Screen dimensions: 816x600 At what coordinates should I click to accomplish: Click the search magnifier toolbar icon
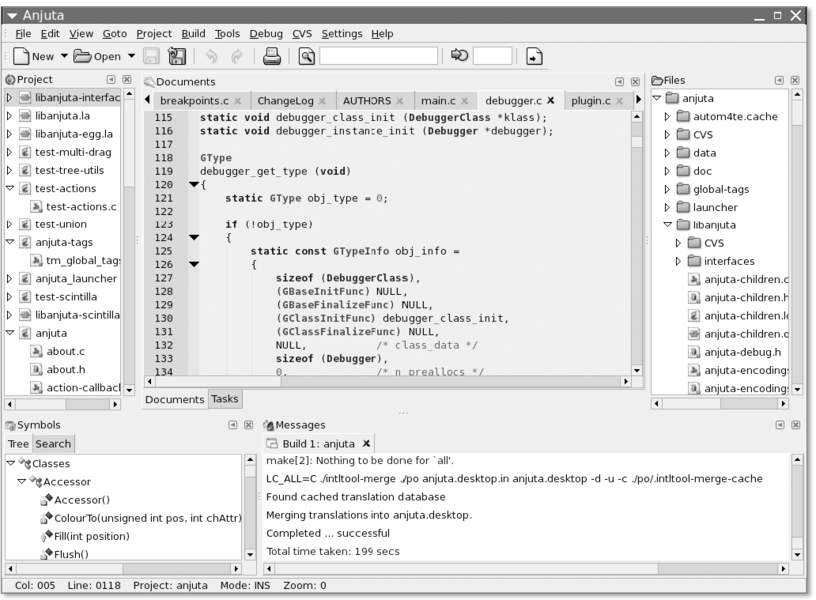point(305,57)
